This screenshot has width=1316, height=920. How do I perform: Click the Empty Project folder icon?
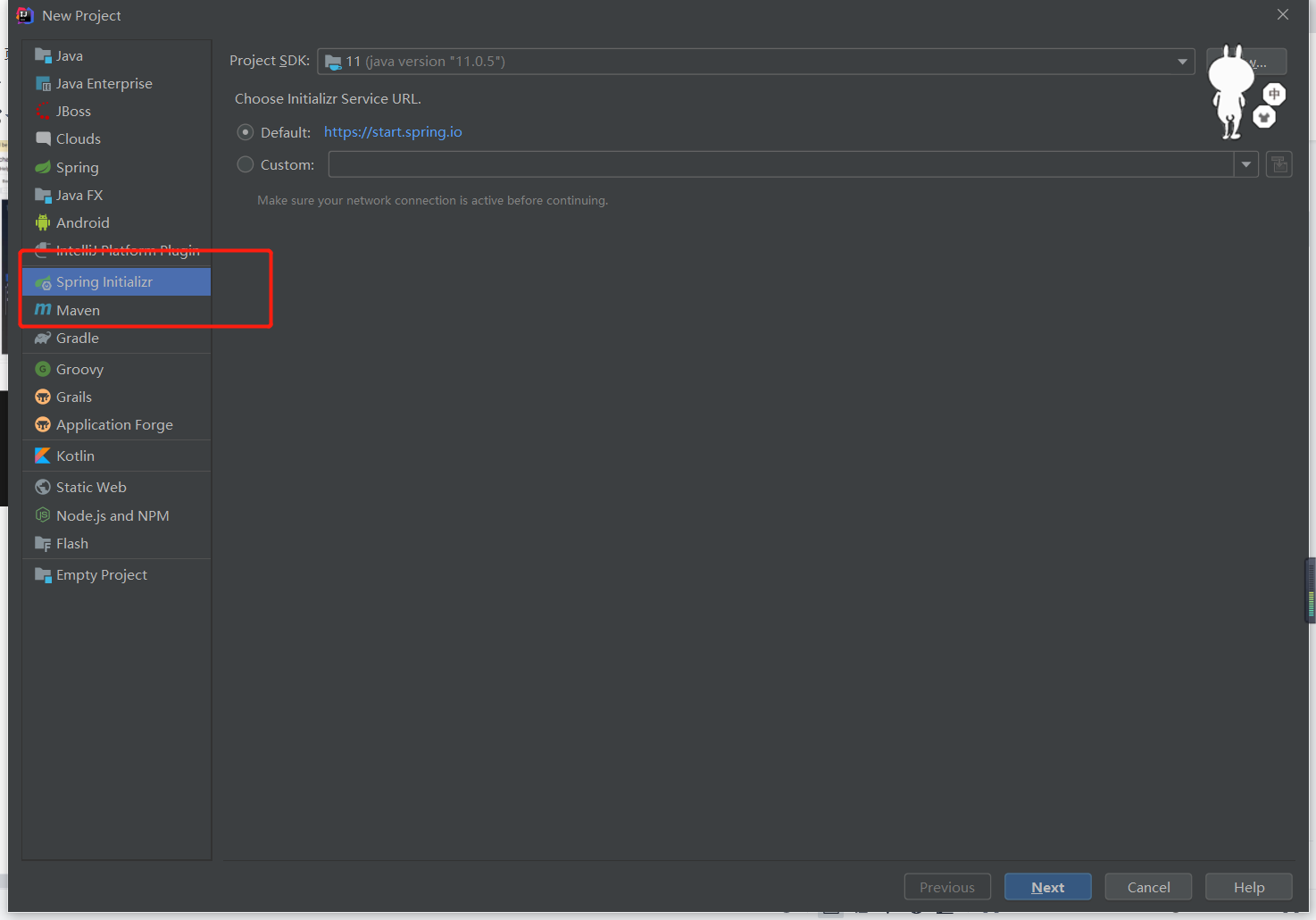click(x=43, y=574)
